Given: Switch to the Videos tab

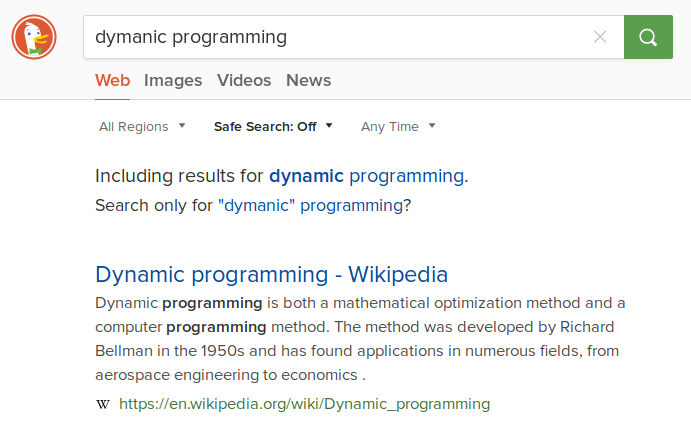Looking at the screenshot, I should [244, 81].
